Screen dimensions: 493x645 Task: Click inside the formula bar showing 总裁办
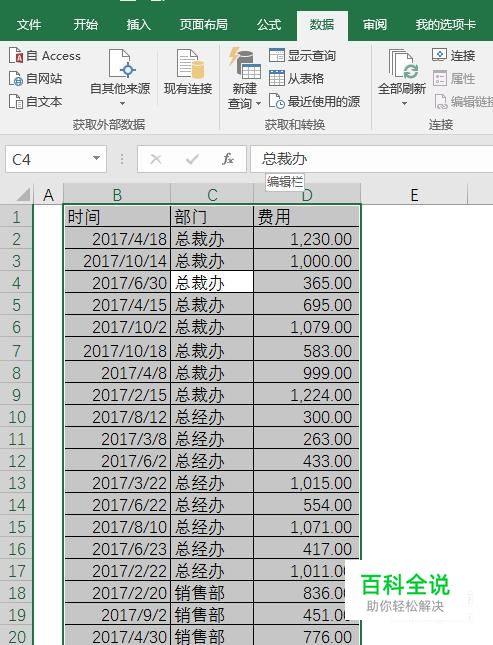[372, 159]
